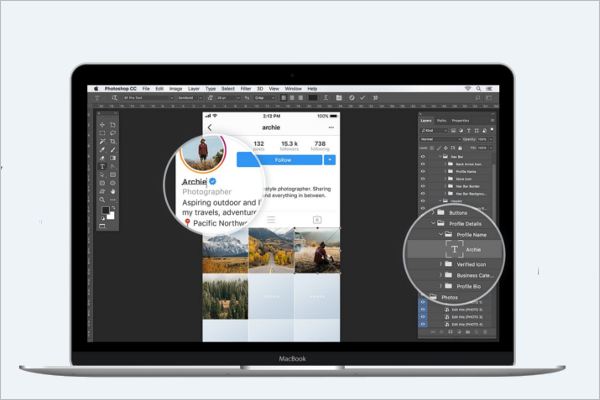The image size is (600, 400).
Task: Select the Move tool
Action: (102, 125)
